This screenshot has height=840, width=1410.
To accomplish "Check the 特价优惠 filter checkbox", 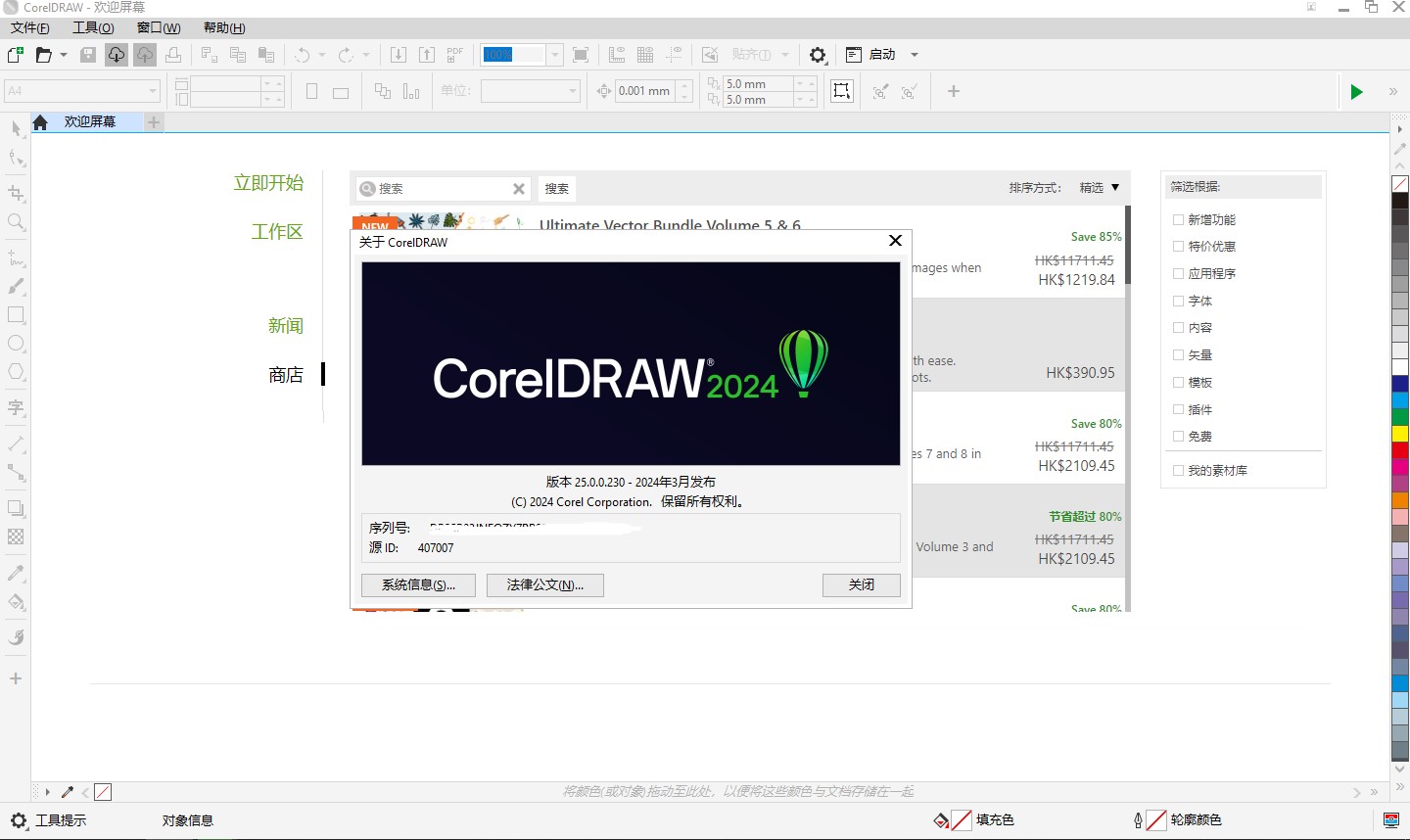I will coord(1179,247).
